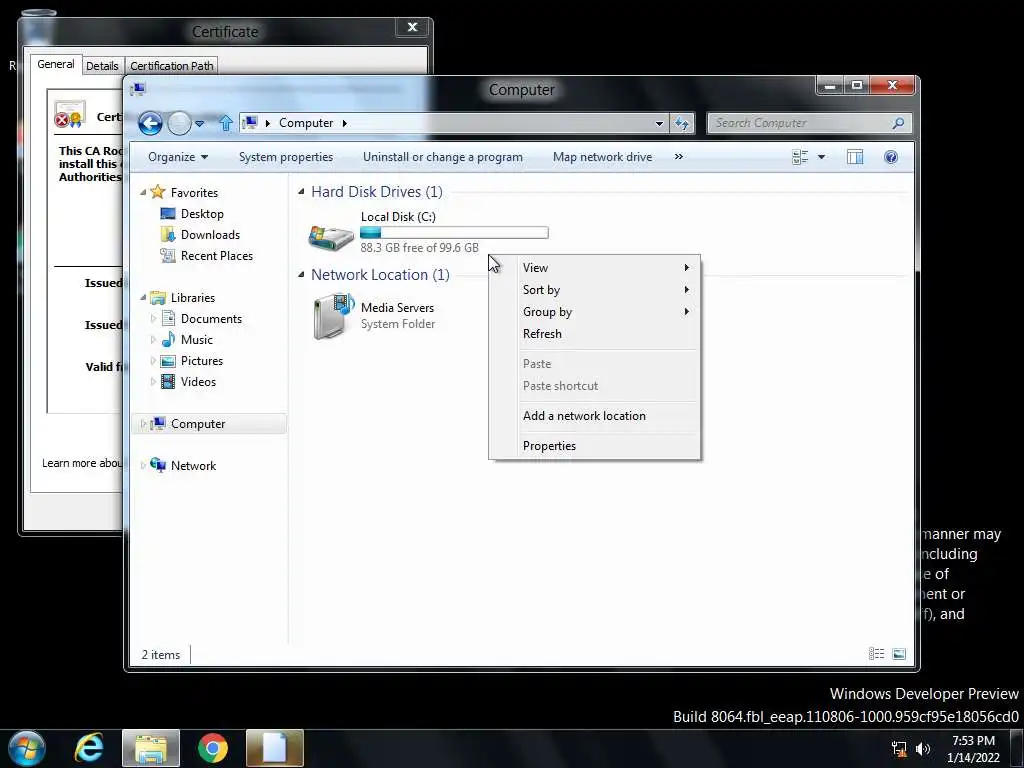Launch Google Chrome from taskbar
Screen dimensions: 1024x768
(x=212, y=748)
